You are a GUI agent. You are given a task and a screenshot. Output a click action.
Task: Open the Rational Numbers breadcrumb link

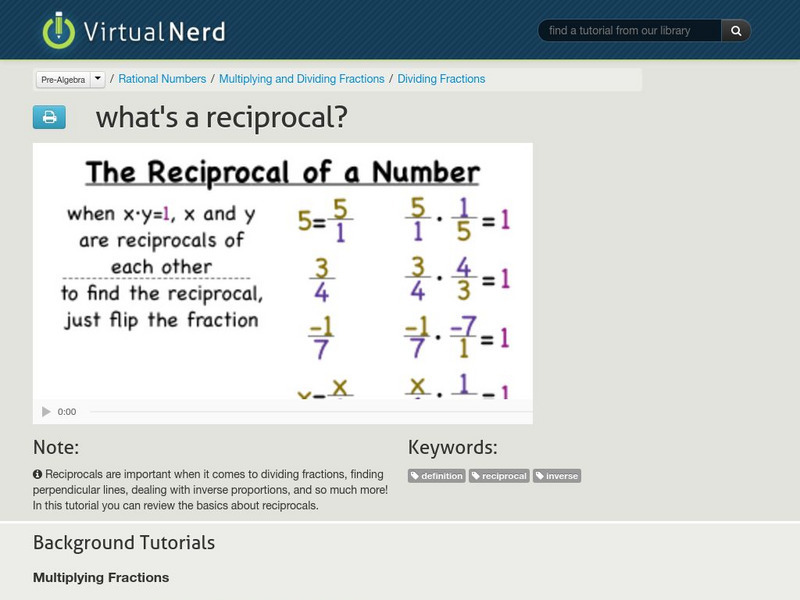point(163,77)
